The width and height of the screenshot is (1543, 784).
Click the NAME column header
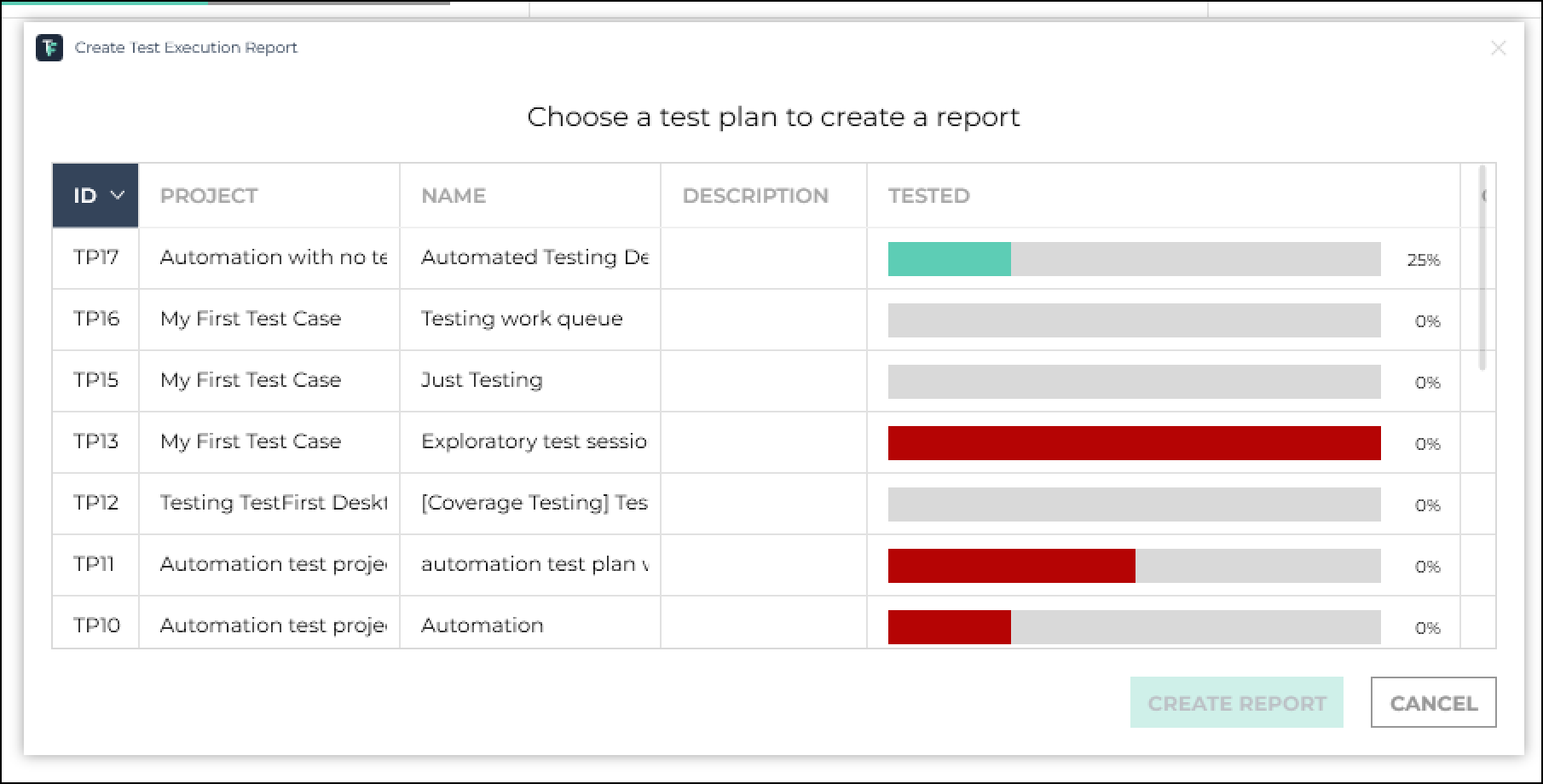click(x=453, y=195)
